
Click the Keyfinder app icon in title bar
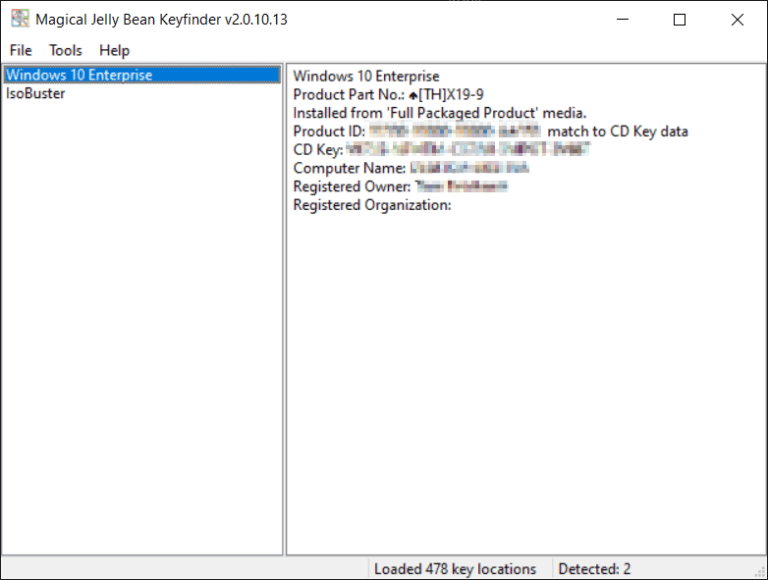point(20,19)
